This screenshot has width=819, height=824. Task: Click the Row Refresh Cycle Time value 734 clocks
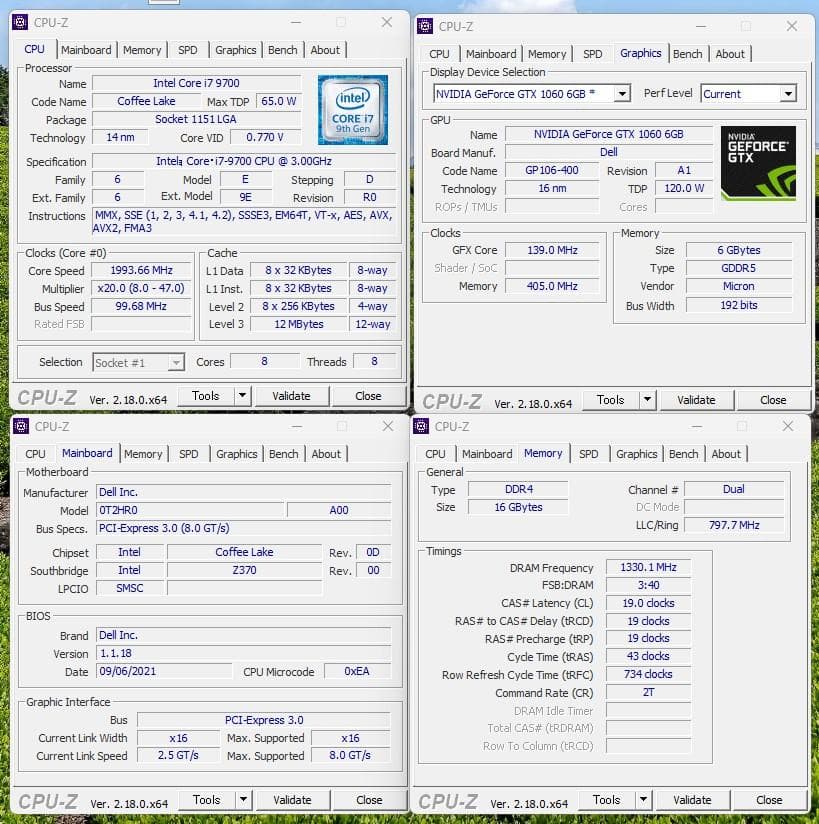click(648, 674)
